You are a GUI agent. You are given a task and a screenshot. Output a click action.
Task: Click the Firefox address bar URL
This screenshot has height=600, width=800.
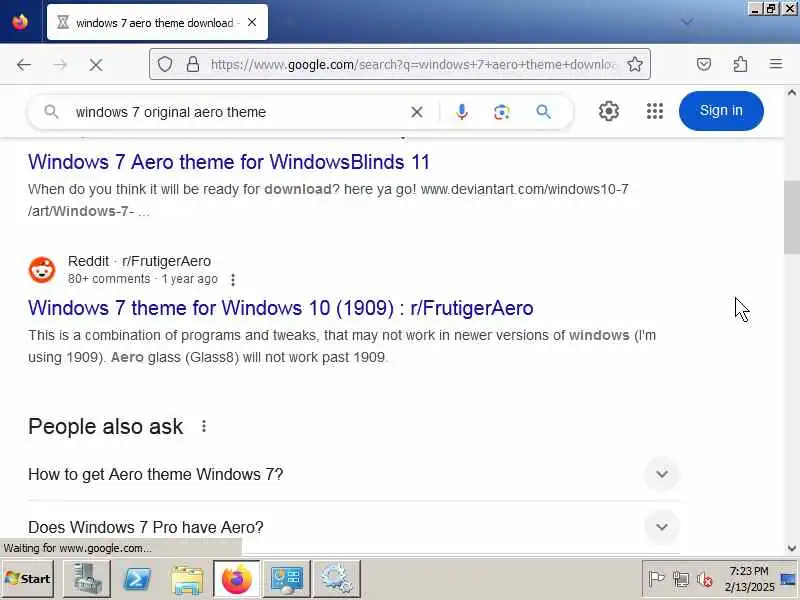click(412, 64)
